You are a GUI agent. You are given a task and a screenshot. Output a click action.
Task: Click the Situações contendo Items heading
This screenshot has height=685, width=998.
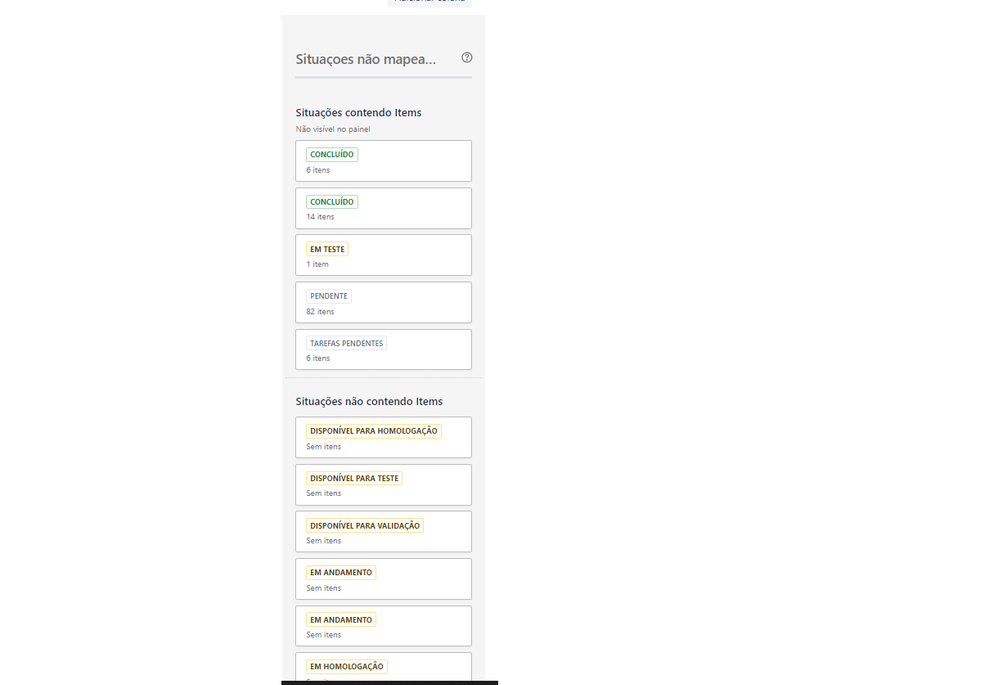(x=358, y=113)
